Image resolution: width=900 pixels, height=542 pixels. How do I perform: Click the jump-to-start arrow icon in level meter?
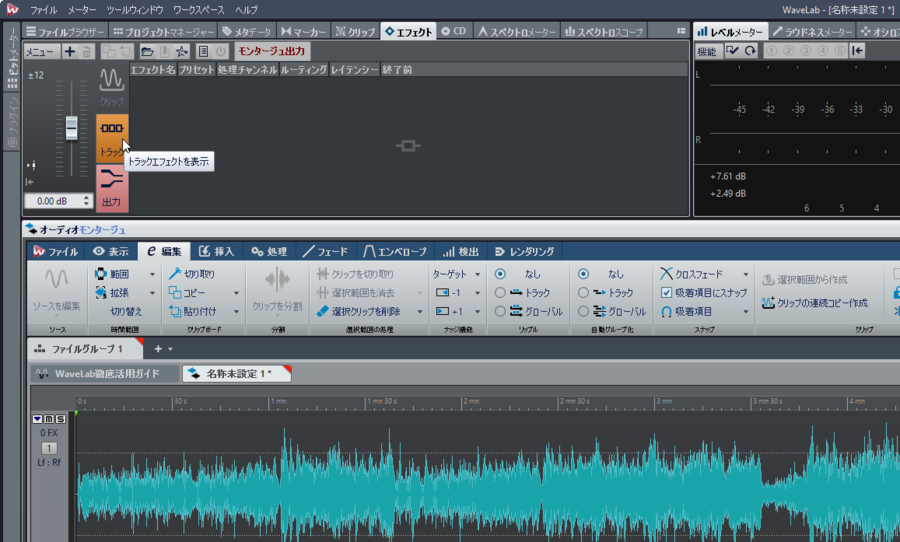(x=857, y=51)
